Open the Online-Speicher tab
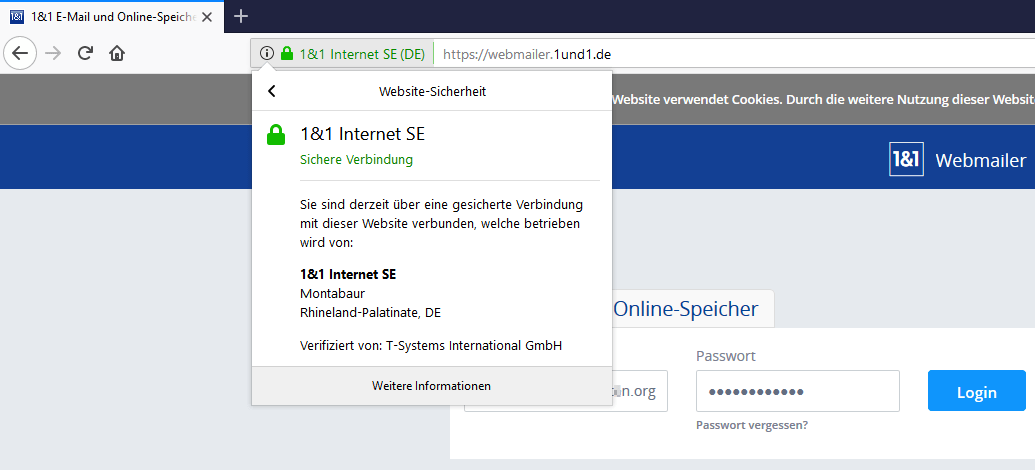 click(686, 308)
